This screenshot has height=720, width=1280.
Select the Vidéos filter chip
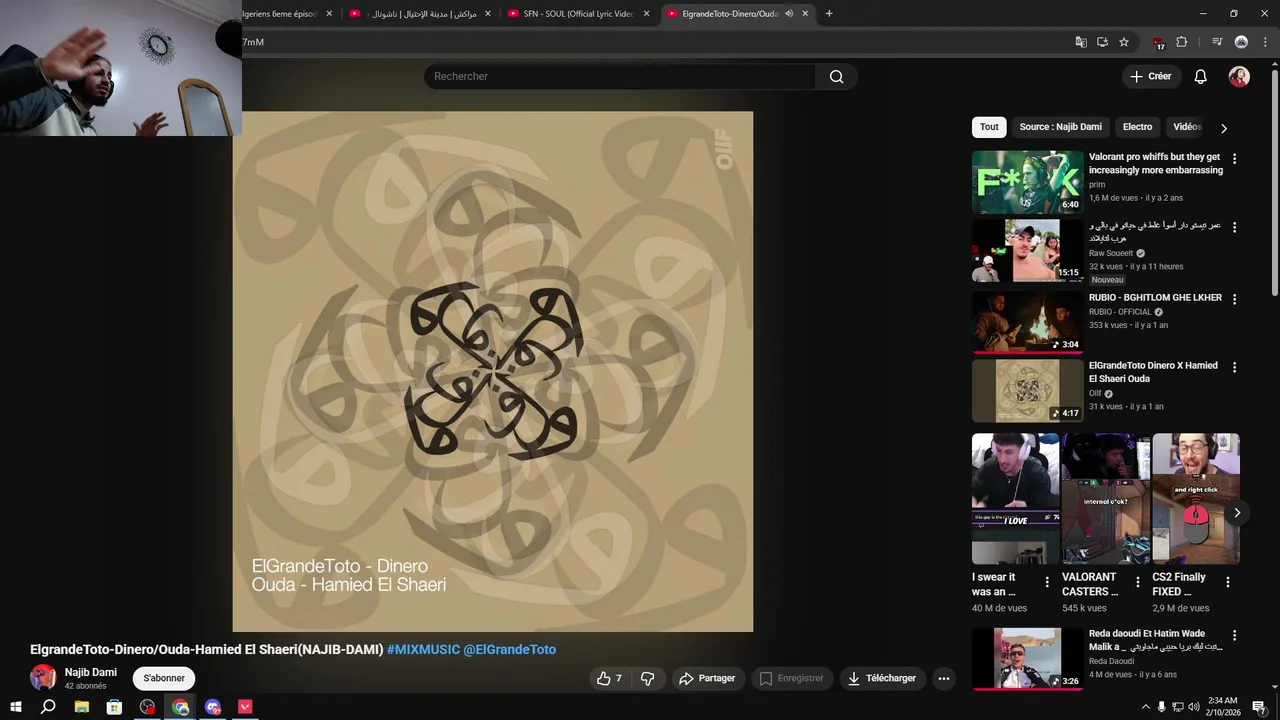coord(1187,127)
